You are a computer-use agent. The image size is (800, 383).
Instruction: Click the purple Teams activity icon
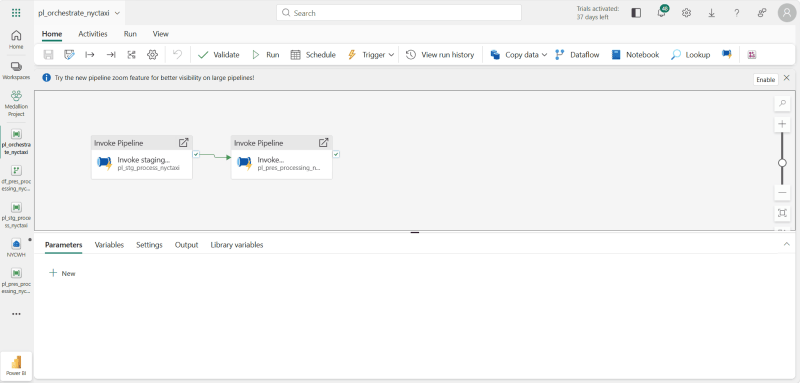752,55
